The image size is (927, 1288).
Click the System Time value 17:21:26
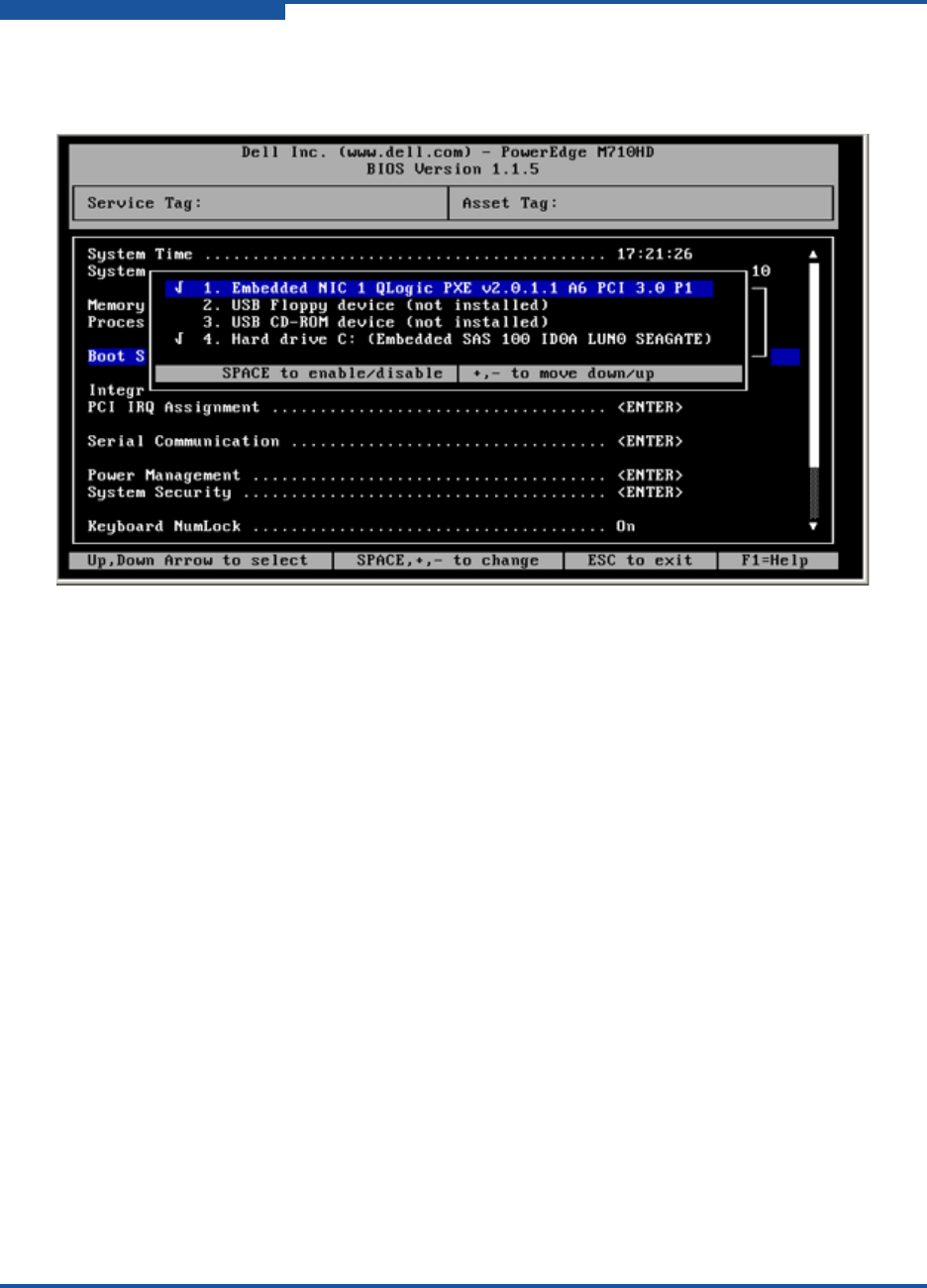click(655, 255)
